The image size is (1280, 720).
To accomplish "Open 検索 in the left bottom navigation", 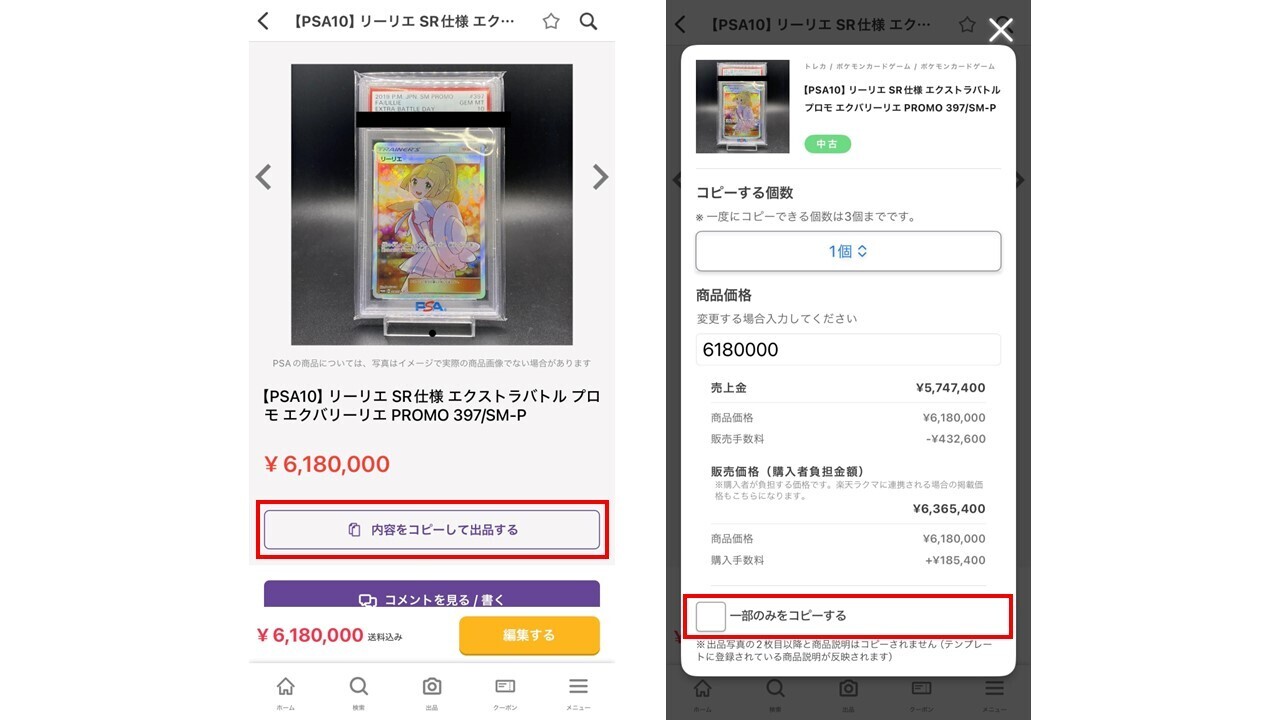I will point(359,692).
